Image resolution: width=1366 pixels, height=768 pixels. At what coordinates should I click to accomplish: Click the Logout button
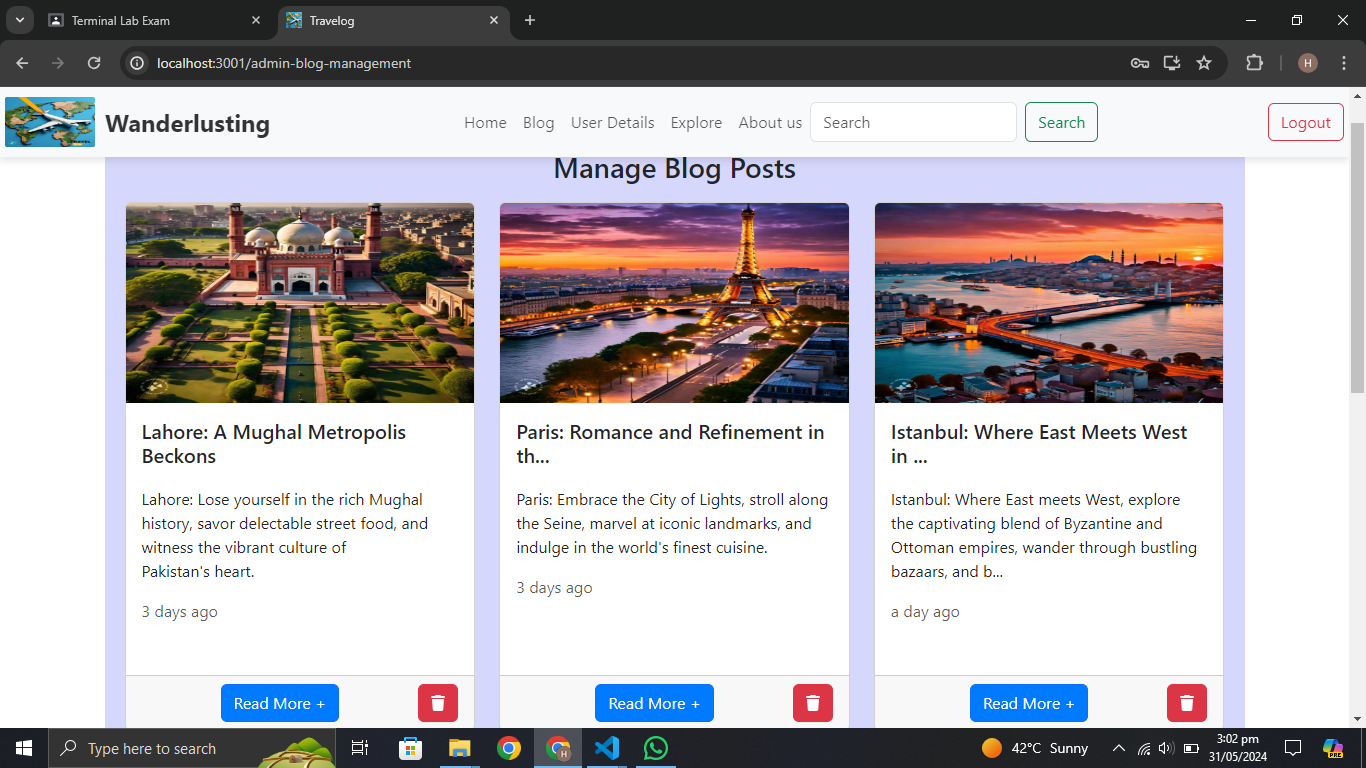(1306, 122)
